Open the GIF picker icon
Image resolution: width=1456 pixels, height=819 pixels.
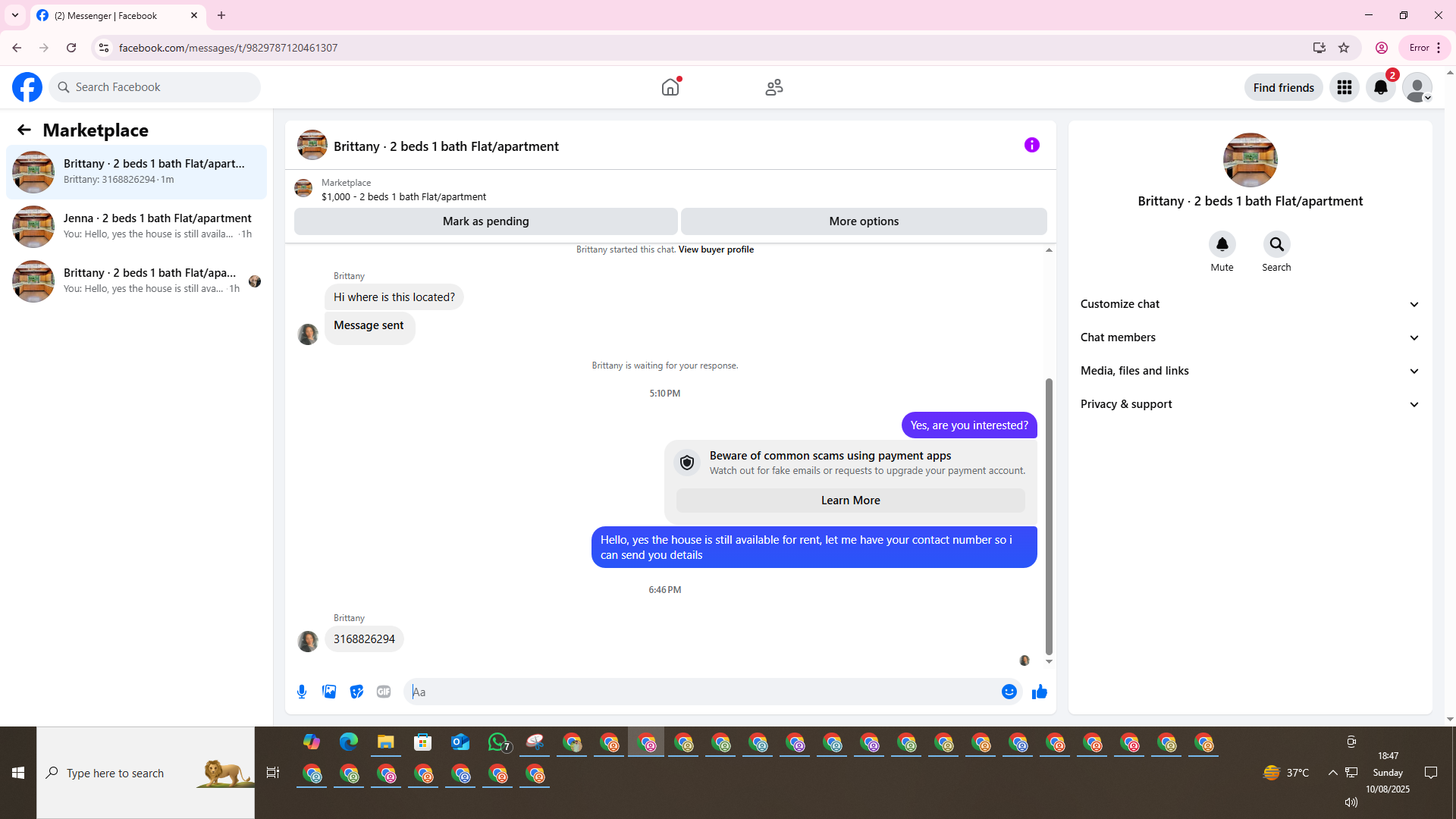pyautogui.click(x=384, y=692)
